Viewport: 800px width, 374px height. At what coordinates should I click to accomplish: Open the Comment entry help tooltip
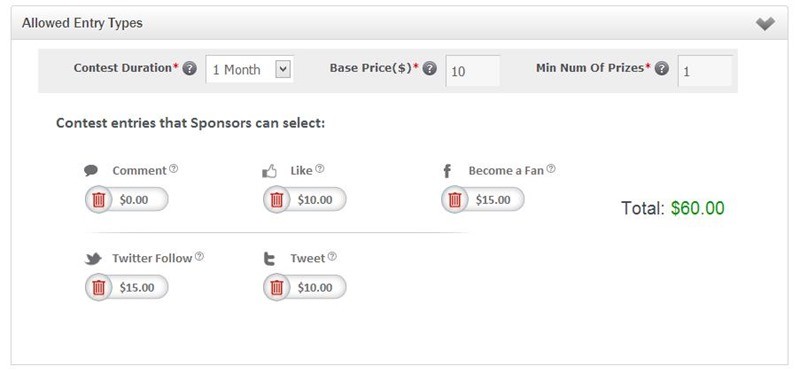tap(173, 168)
